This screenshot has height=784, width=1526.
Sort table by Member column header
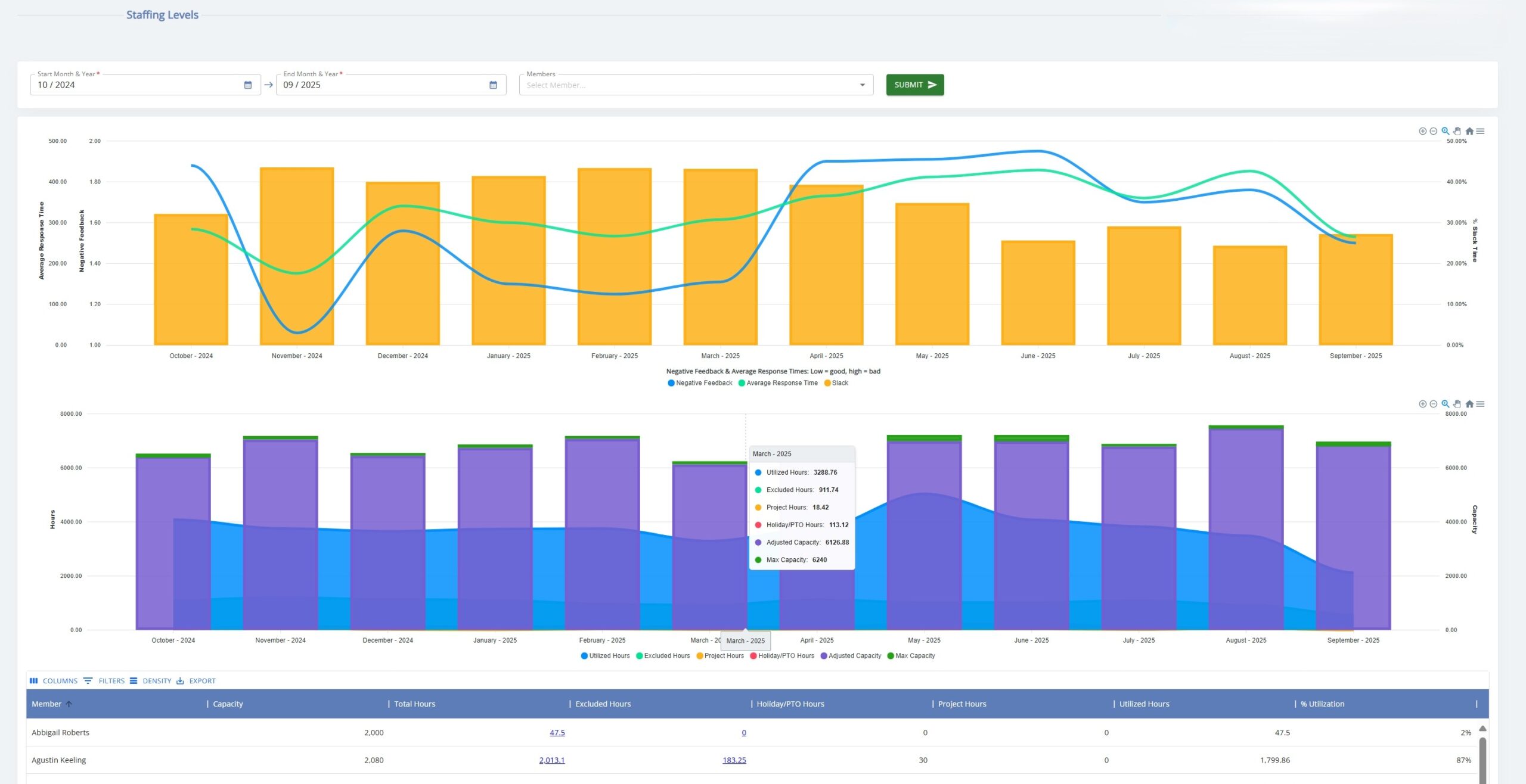tap(46, 704)
